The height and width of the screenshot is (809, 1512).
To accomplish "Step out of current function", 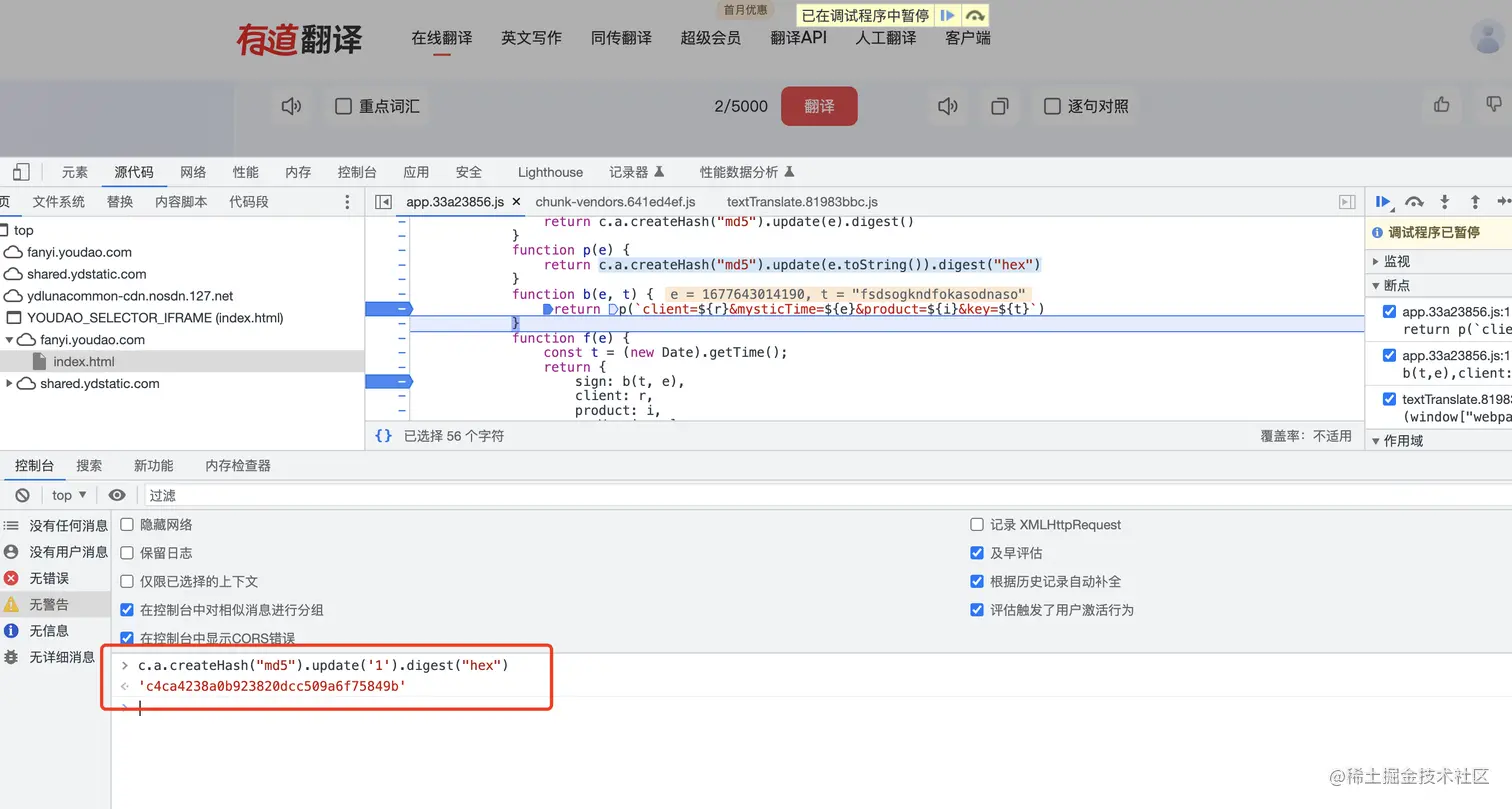I will click(x=1474, y=202).
